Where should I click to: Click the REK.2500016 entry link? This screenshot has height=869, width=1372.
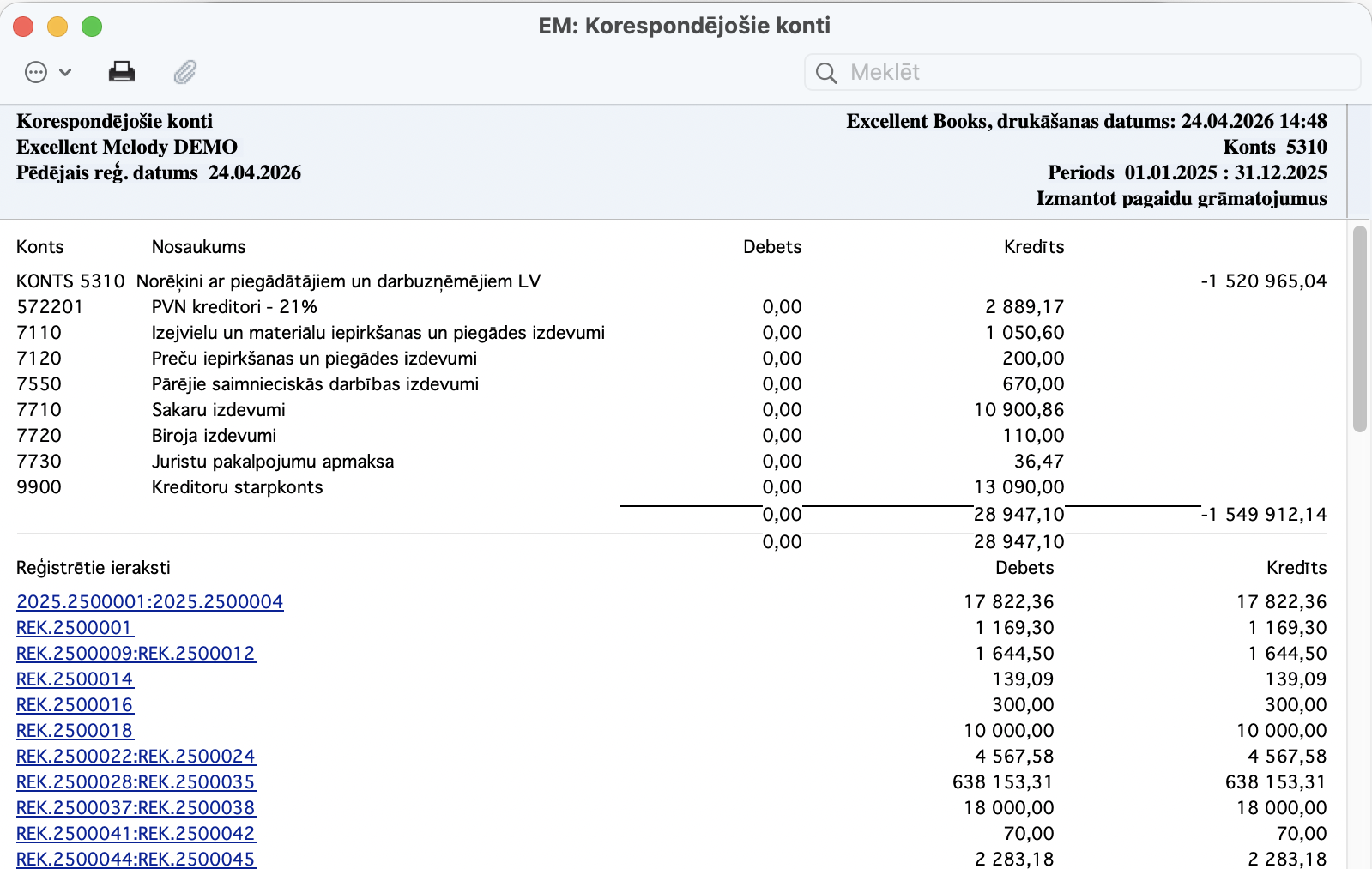pos(75,705)
